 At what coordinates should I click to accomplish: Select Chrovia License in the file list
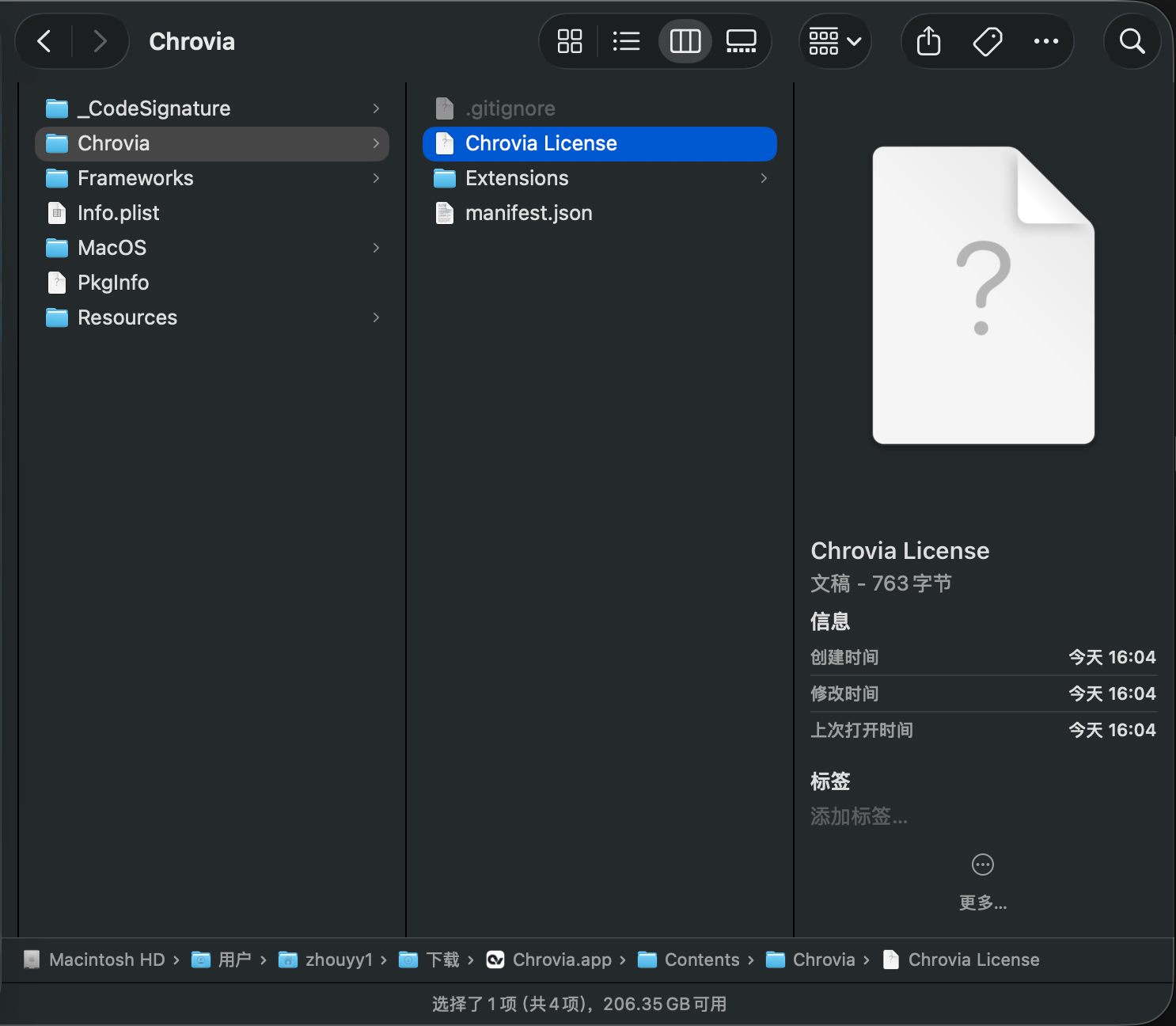click(x=600, y=143)
